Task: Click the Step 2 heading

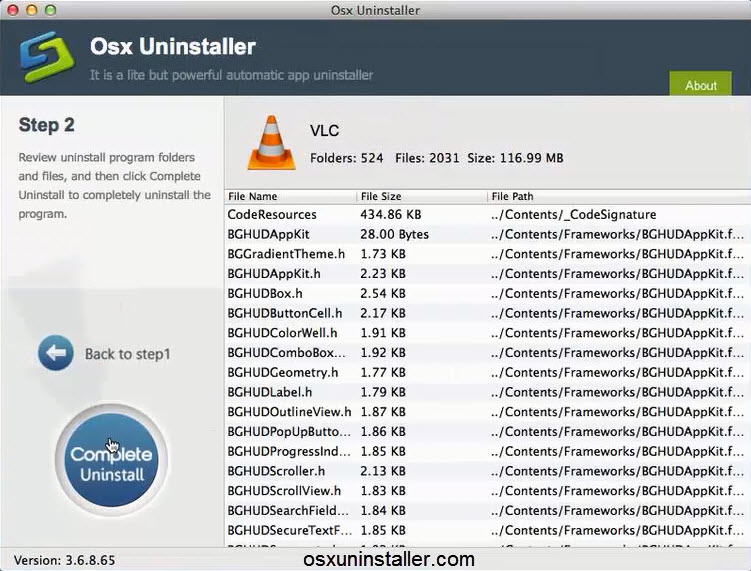Action: point(46,125)
